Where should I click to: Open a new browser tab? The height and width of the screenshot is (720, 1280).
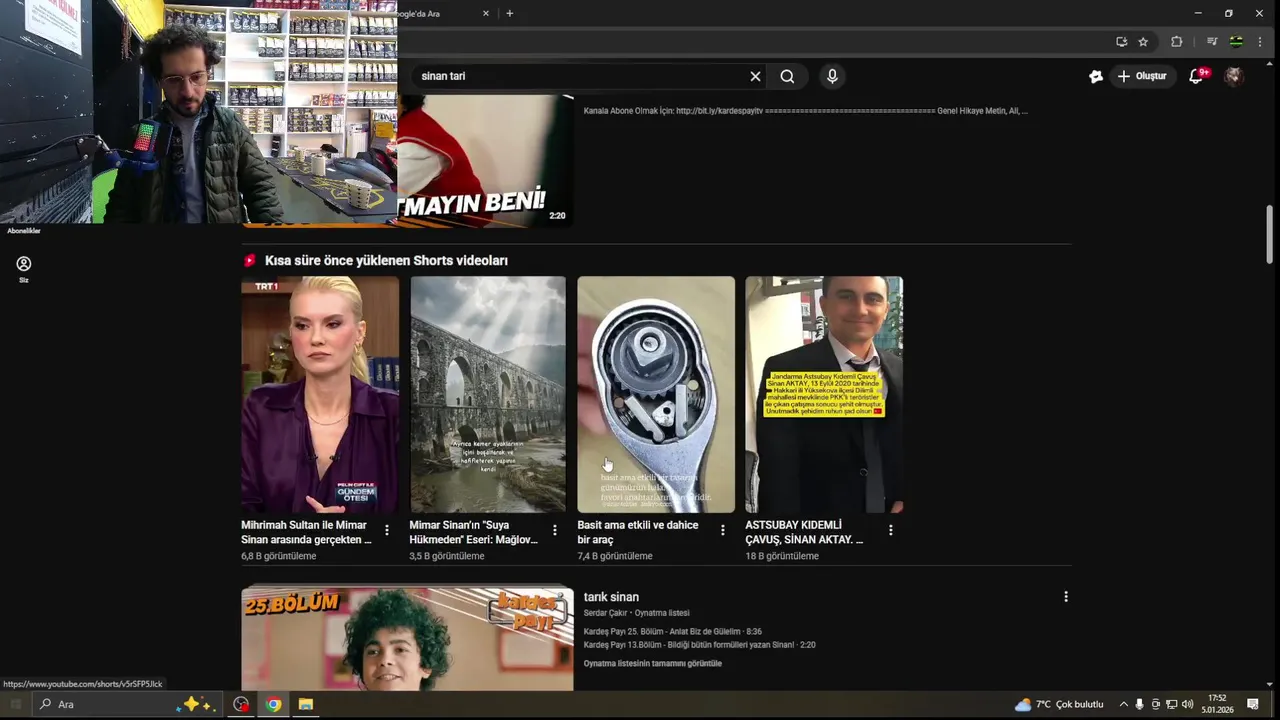[x=510, y=14]
